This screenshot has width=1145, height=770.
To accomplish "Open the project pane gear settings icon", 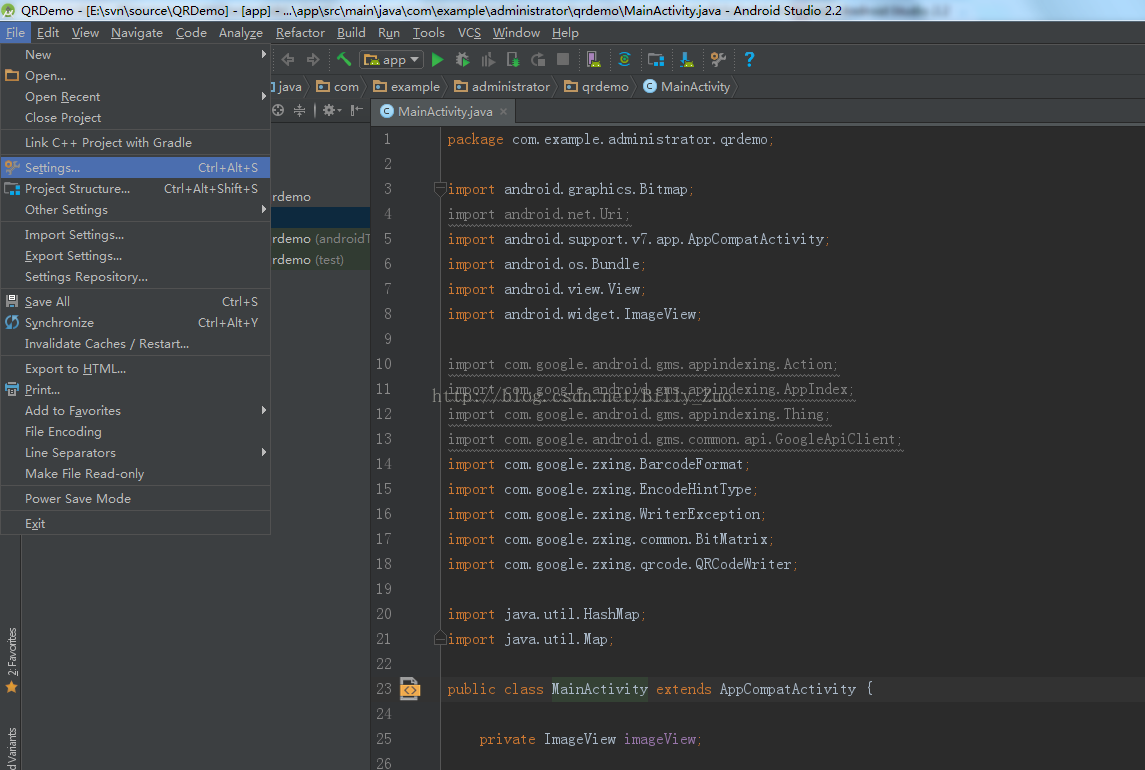I will pyautogui.click(x=330, y=110).
